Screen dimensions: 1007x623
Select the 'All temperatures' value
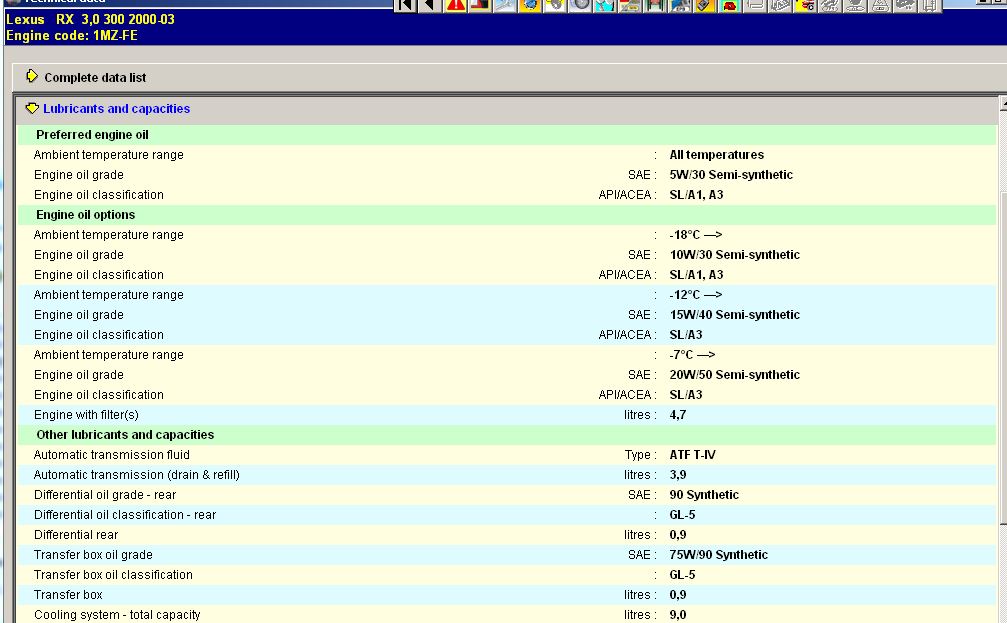(717, 155)
